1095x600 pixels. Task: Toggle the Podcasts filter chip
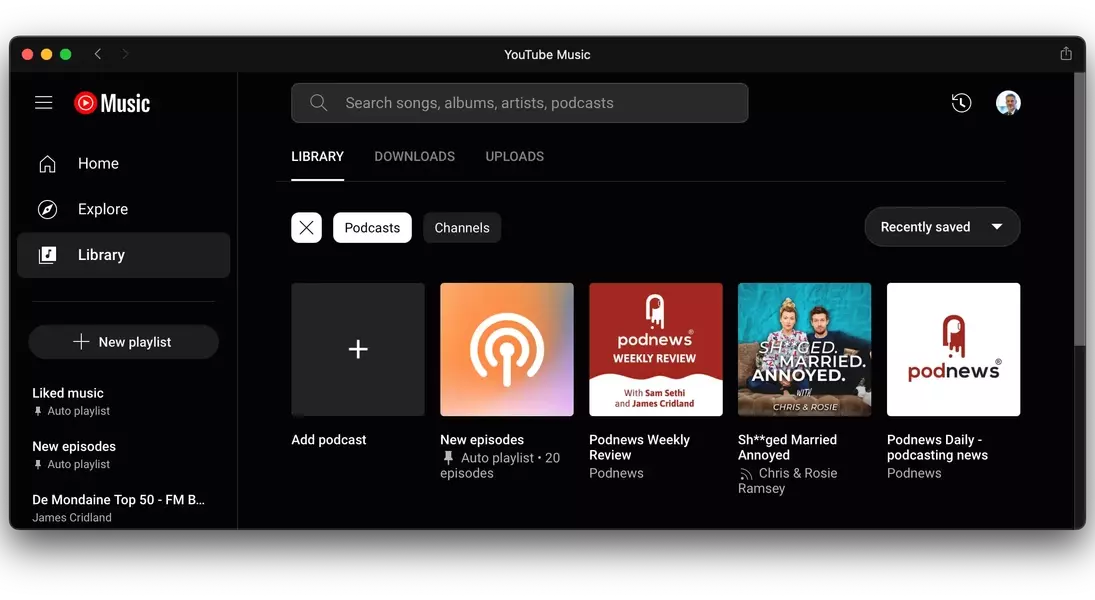[x=372, y=228]
